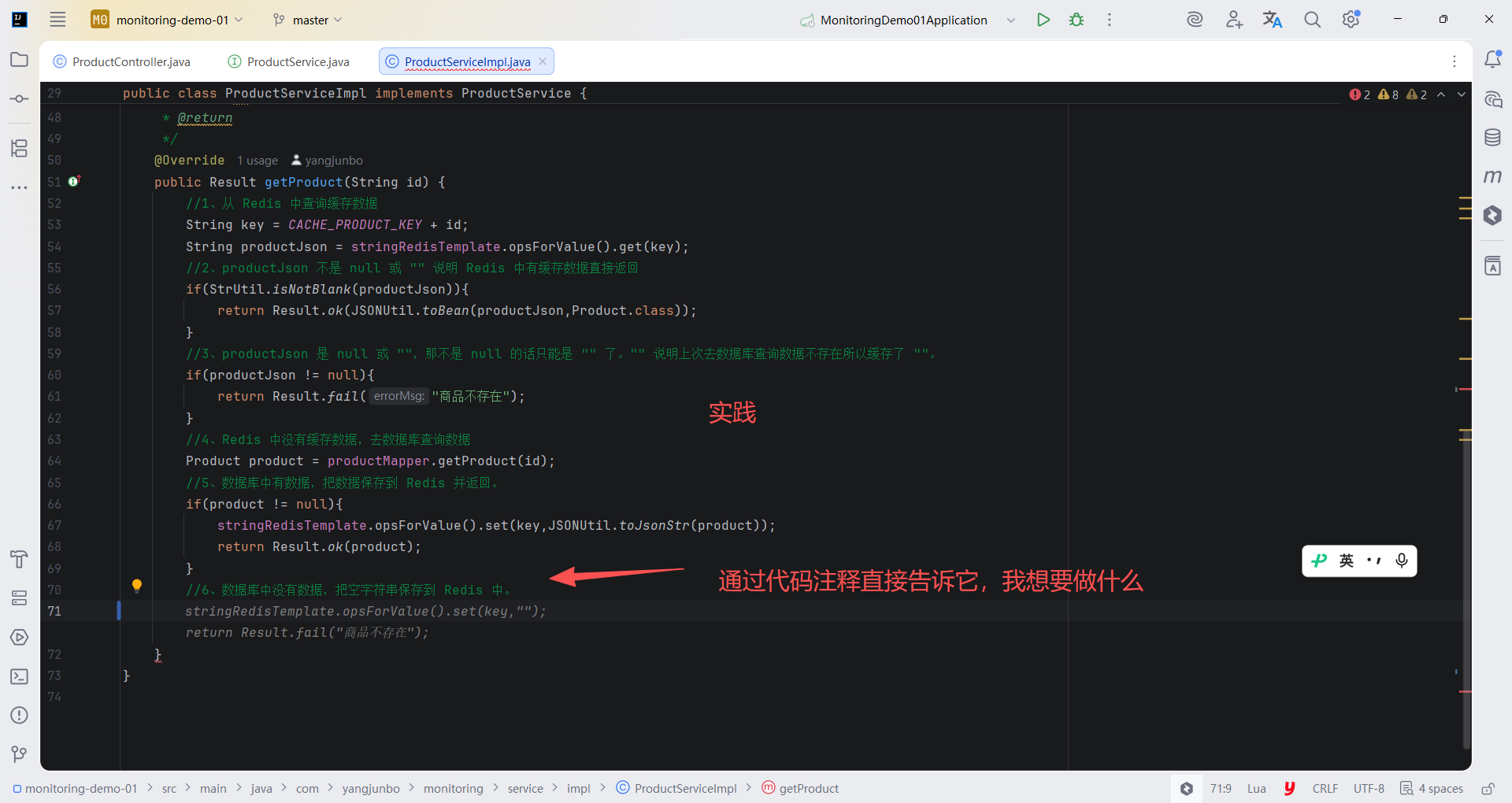The width and height of the screenshot is (1512, 803).
Task: Select ProductServiceImpl.java tab
Action: point(467,61)
